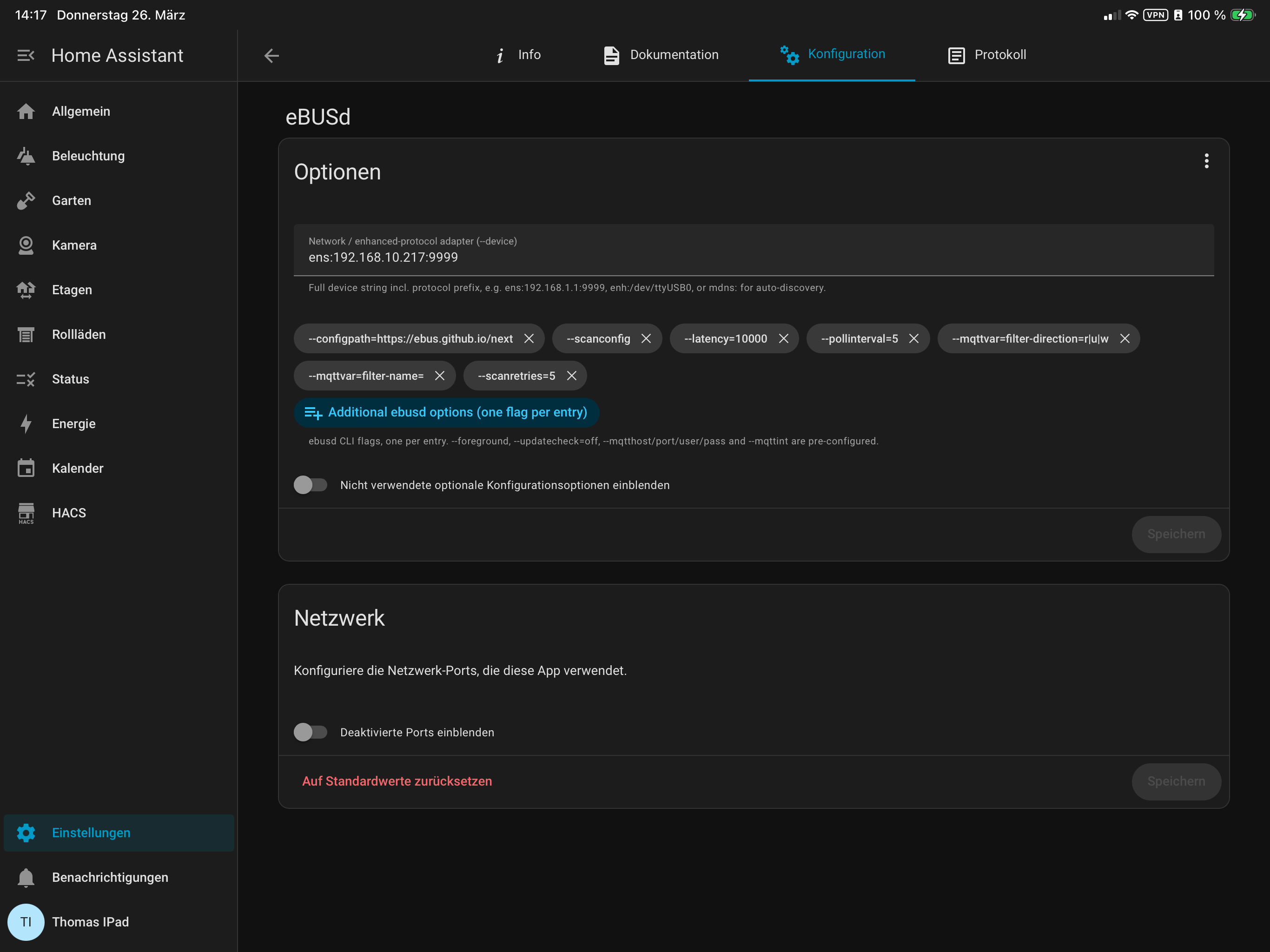This screenshot has height=952, width=1270.
Task: Enable the Deaktivierte Ports einblenden switch
Action: 311,732
